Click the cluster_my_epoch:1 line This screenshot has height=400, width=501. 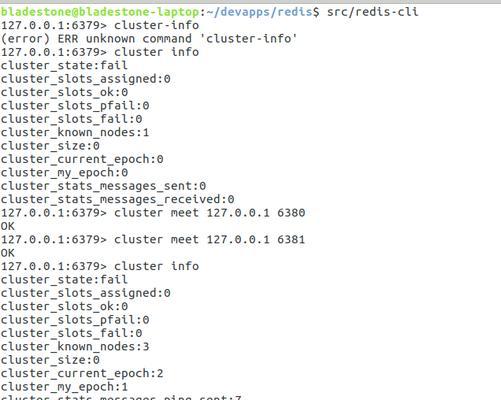point(64,387)
